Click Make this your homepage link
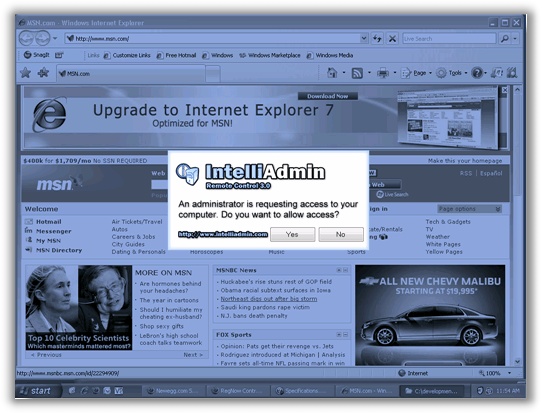Screen dimensions: 542x413 coord(465,161)
